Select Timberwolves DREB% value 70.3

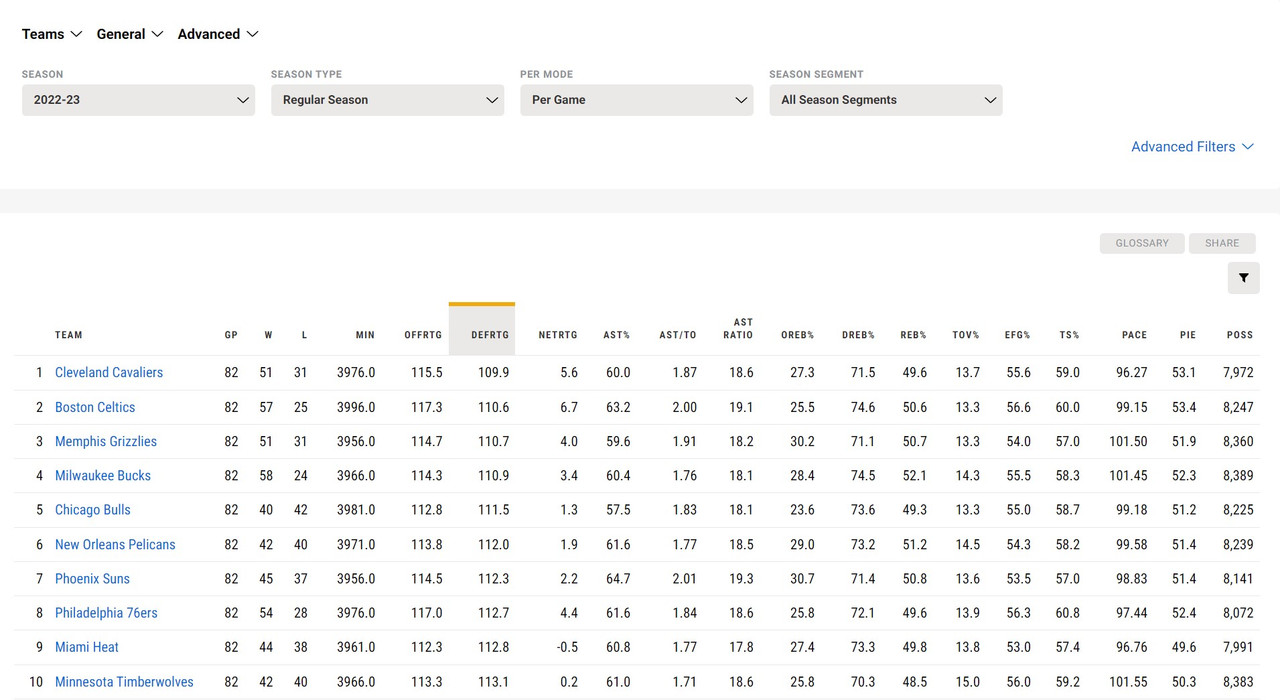point(863,681)
